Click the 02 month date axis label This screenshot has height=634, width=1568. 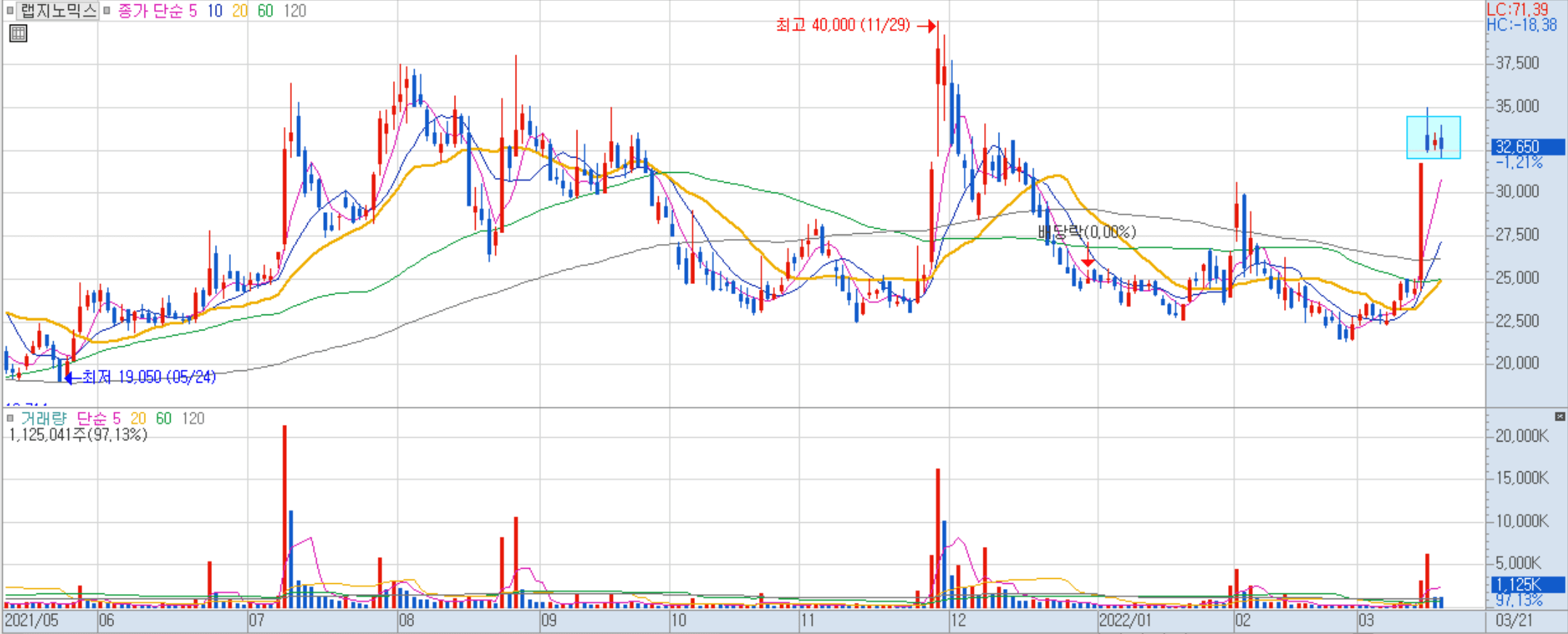pyautogui.click(x=1243, y=621)
